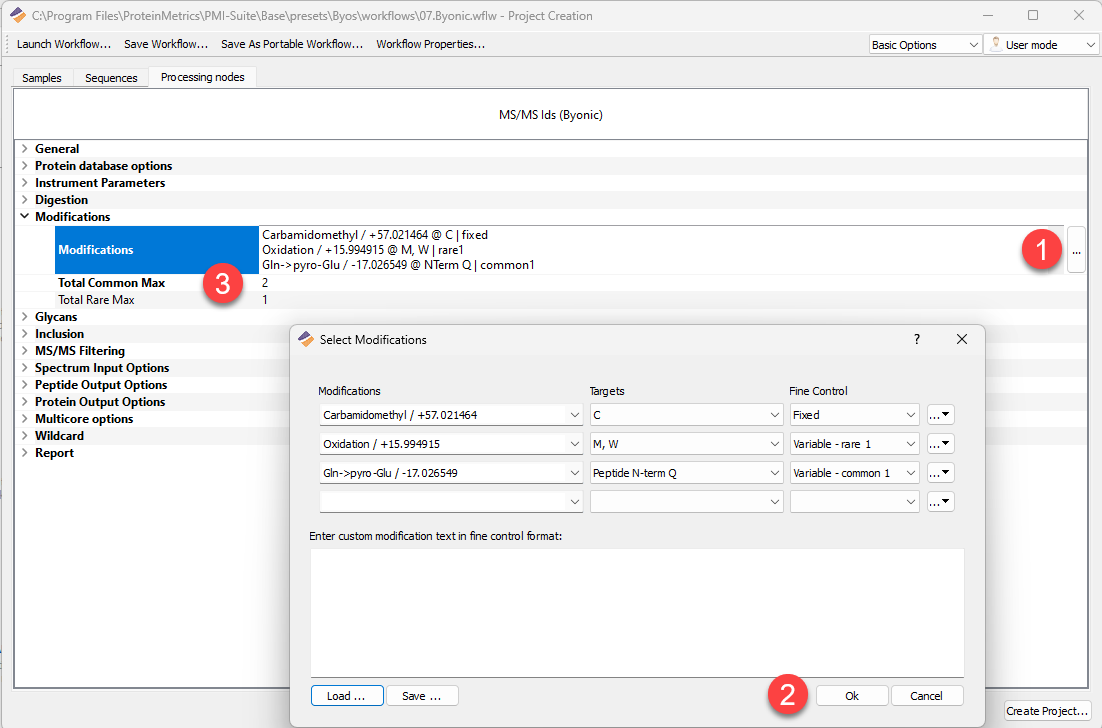
Task: Close the Project Creation window
Action: coord(1079,15)
